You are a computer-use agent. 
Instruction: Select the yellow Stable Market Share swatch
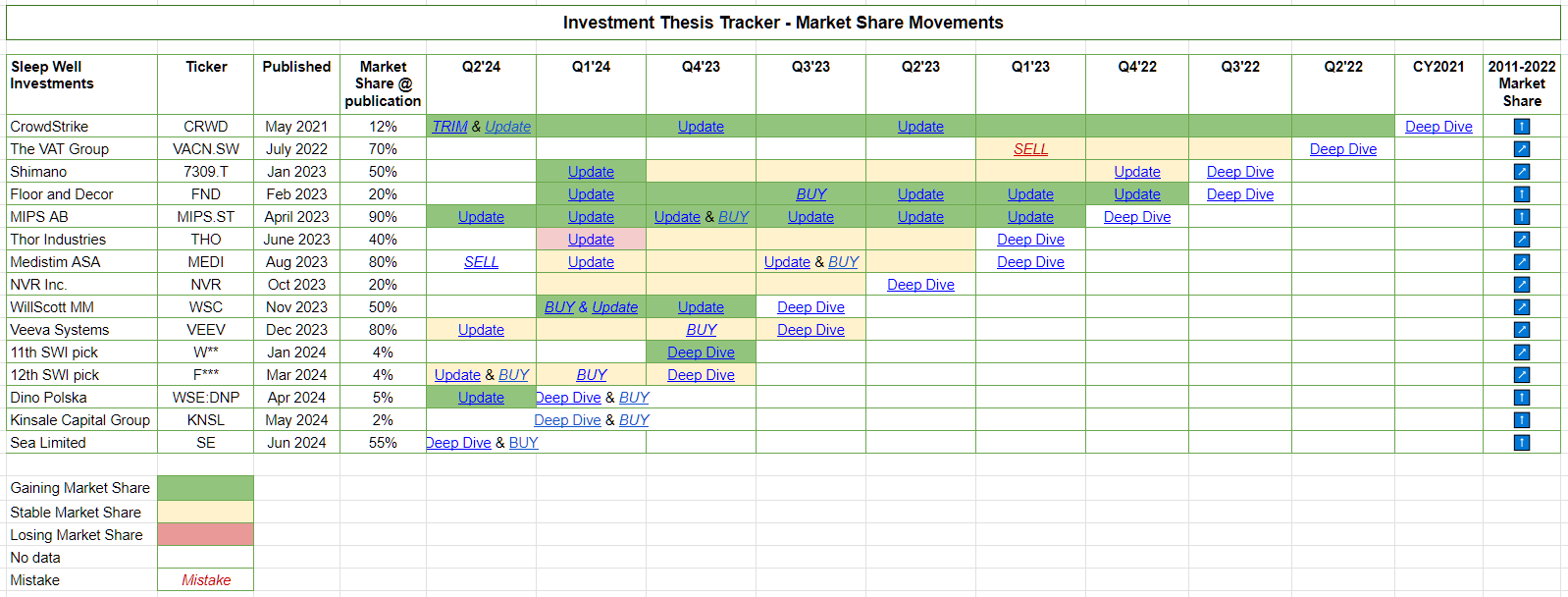[205, 512]
